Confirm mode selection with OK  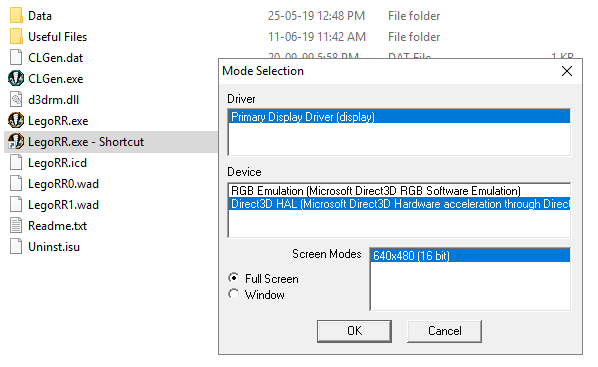354,331
